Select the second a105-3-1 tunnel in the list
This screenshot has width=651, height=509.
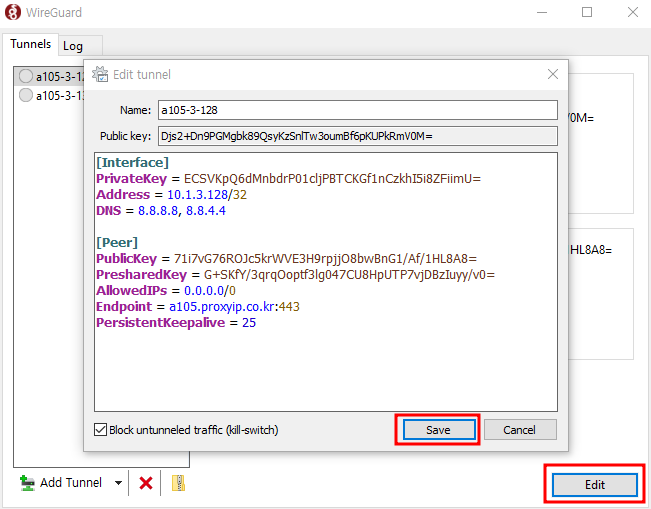click(50, 95)
